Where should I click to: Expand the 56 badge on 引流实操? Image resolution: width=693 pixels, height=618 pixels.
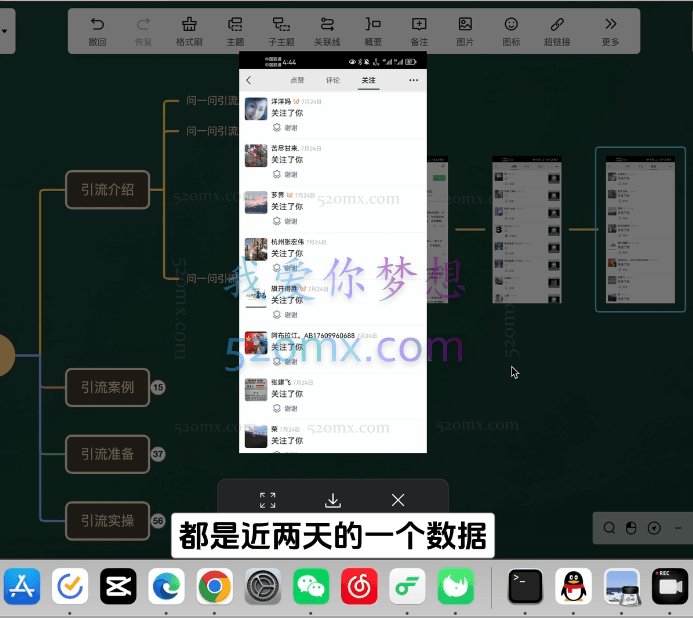[x=158, y=521]
